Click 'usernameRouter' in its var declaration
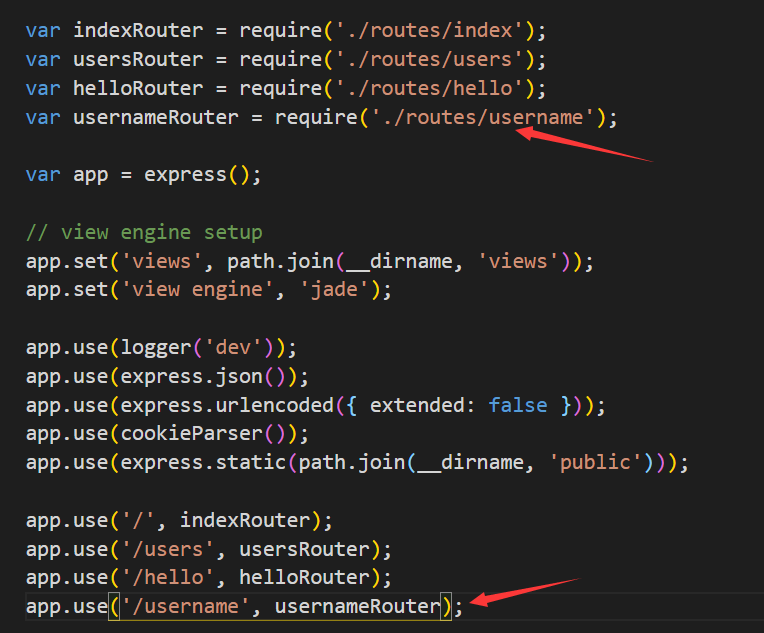 tap(156, 117)
